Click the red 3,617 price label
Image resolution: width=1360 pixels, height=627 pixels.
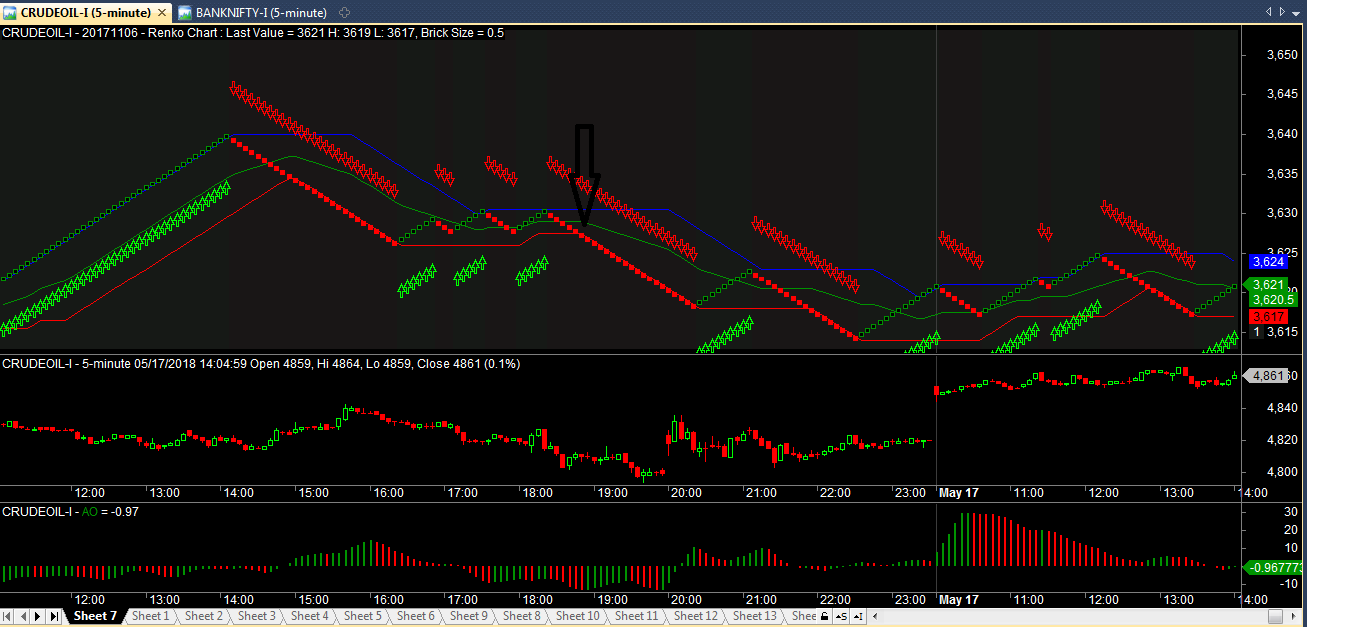pos(1268,316)
